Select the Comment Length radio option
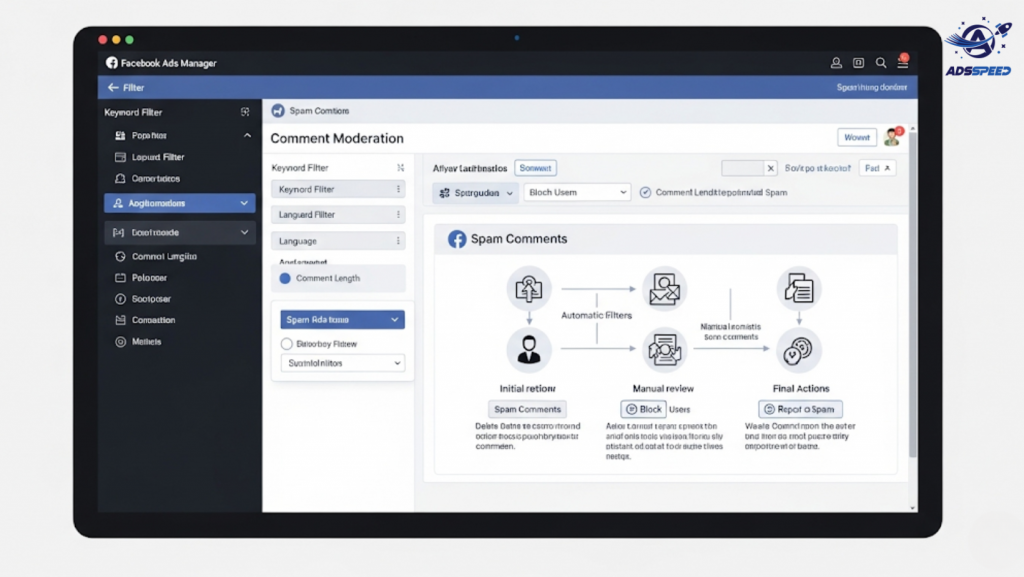Screen dimensions: 1024x577 (285, 278)
